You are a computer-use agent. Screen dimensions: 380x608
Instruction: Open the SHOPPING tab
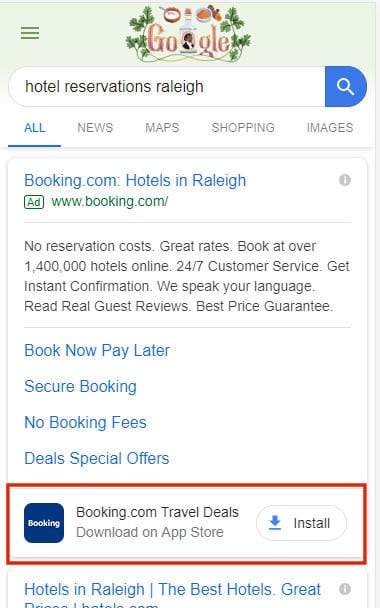(x=243, y=128)
